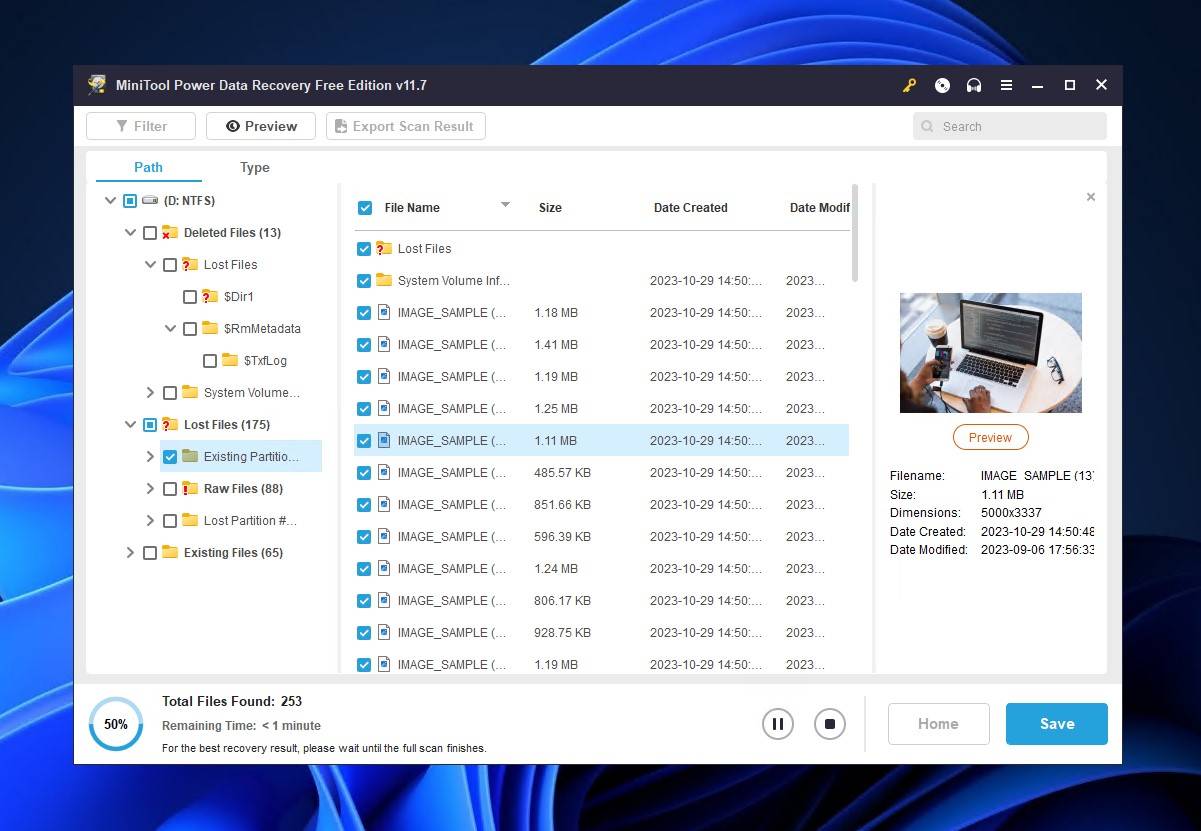Expand the Existing Partition node

[x=150, y=457]
